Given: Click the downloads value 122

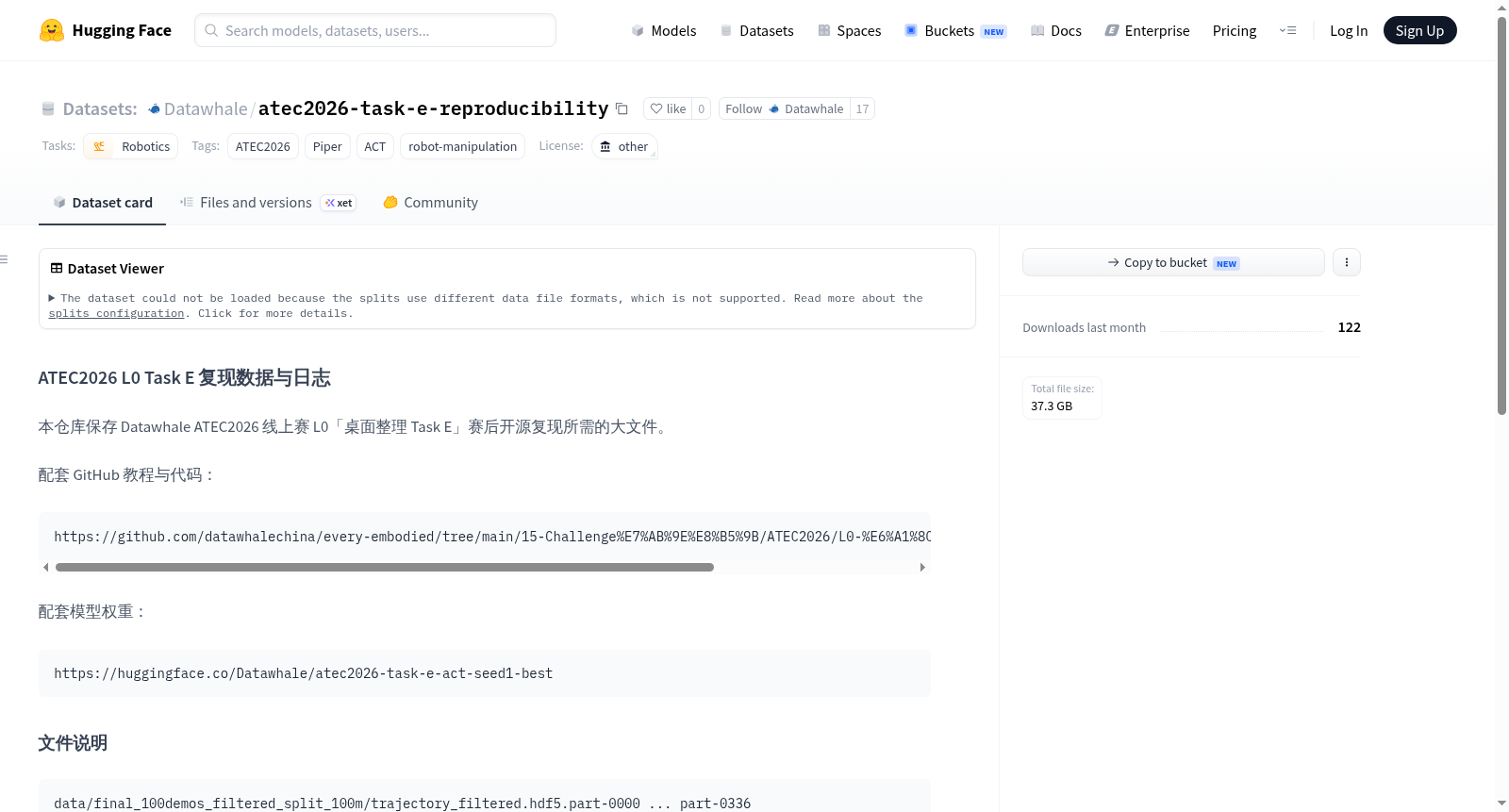Looking at the screenshot, I should pyautogui.click(x=1350, y=327).
